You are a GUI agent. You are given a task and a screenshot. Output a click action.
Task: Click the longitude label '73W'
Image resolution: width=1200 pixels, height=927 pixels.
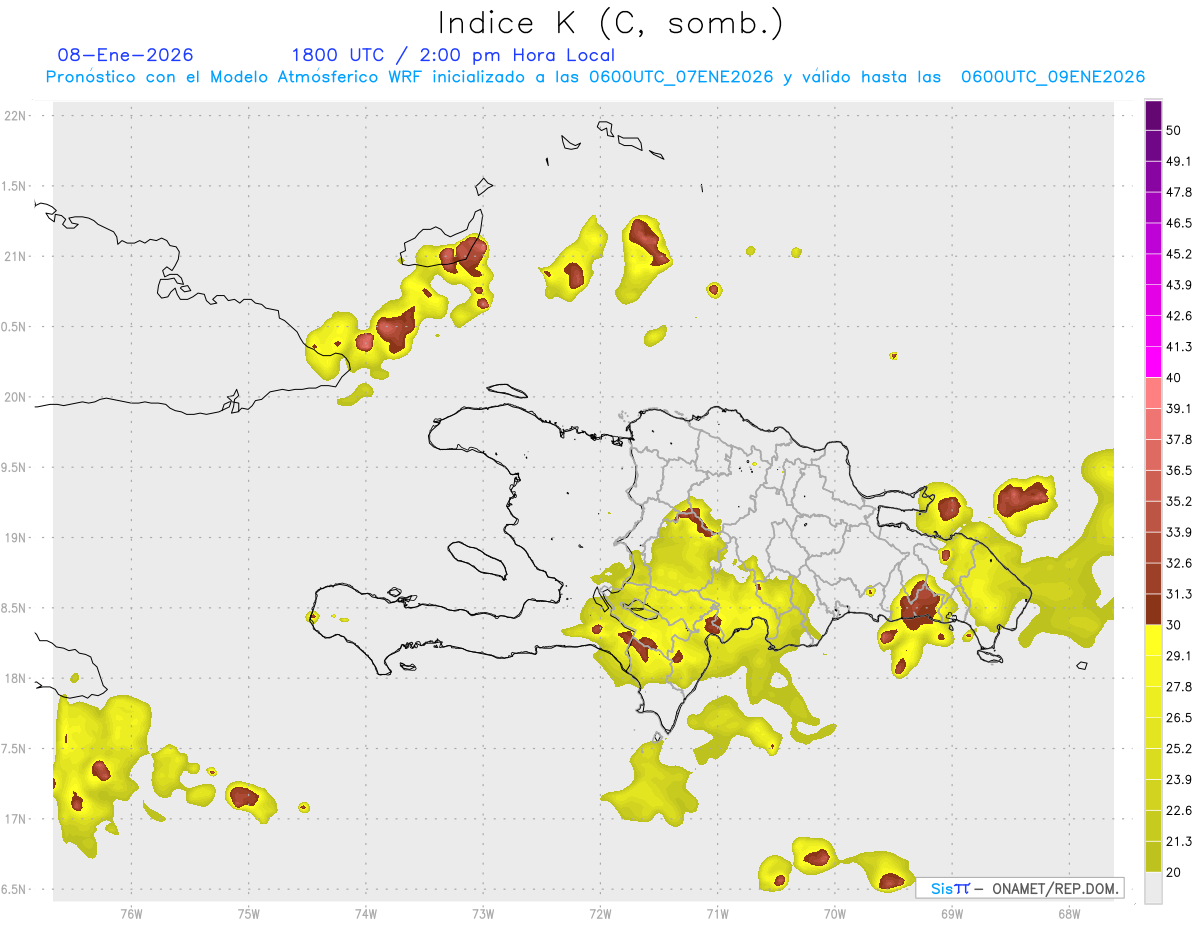coord(483,913)
